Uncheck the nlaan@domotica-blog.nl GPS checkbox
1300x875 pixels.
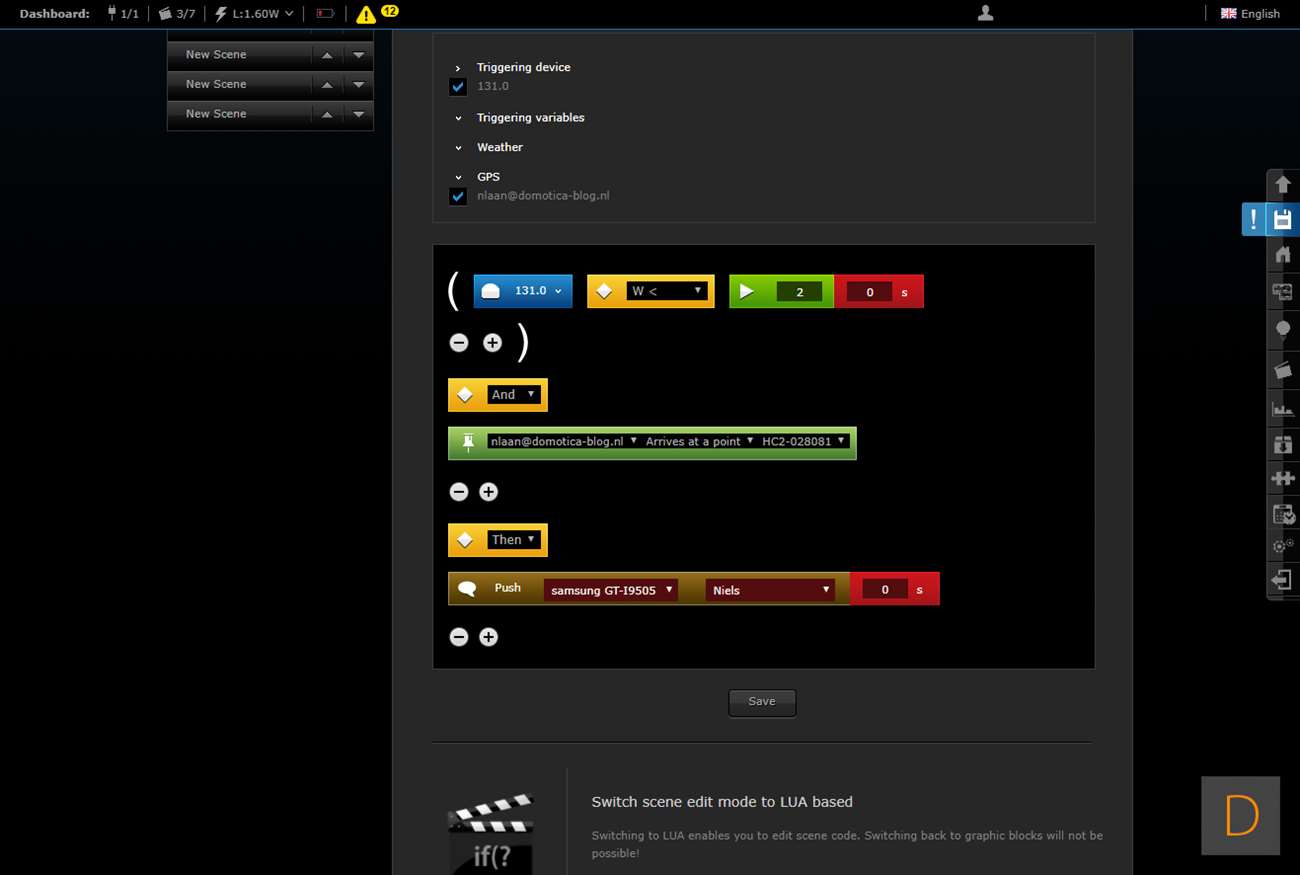458,196
